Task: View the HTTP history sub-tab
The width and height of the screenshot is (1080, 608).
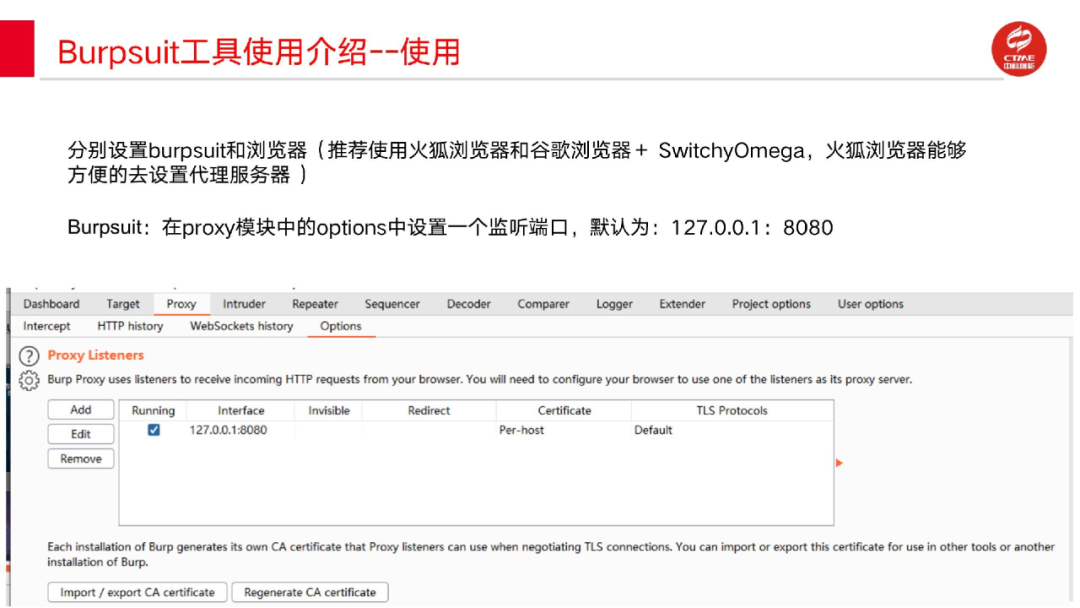Action: pos(130,326)
